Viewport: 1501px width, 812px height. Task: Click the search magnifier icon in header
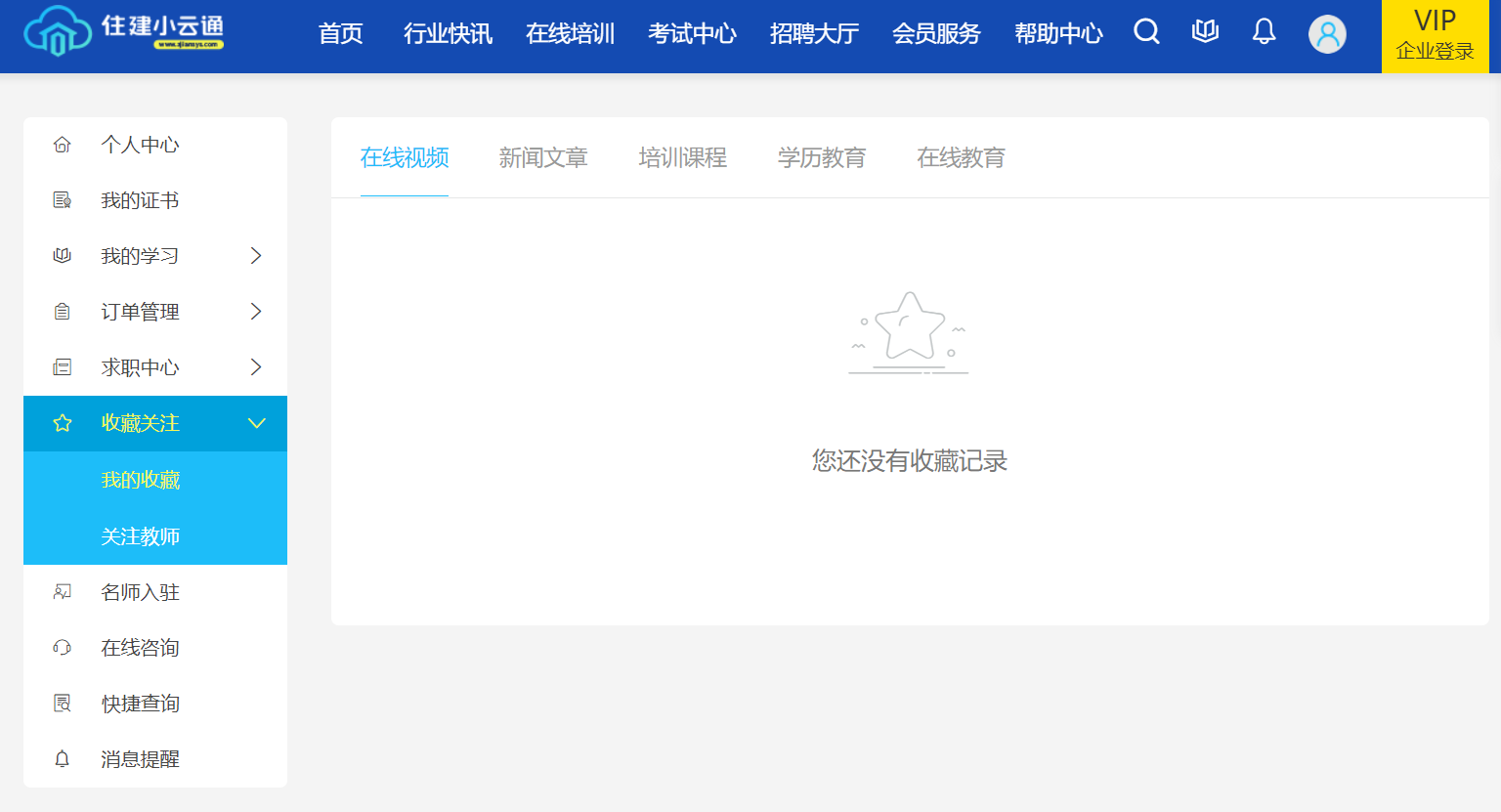pos(1146,32)
